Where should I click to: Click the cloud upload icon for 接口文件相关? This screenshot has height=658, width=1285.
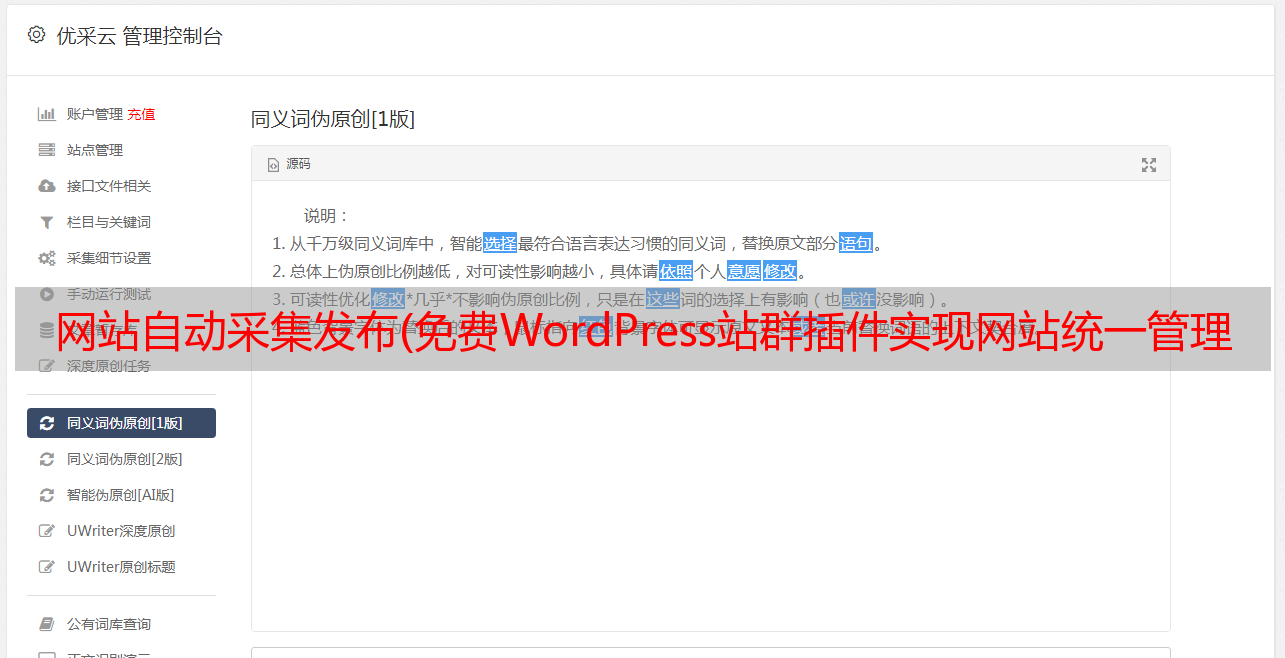click(46, 186)
